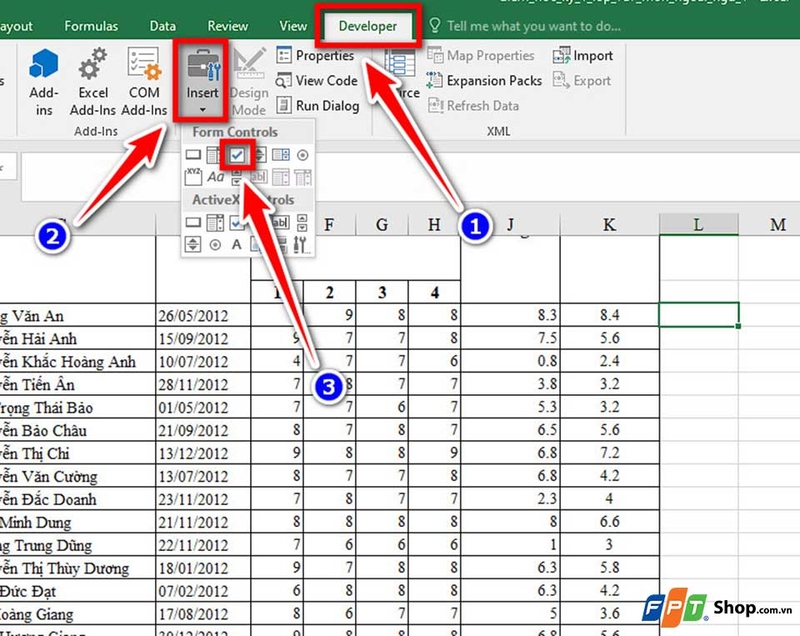
Task: Select the Label (Aa) form control
Action: 215,176
